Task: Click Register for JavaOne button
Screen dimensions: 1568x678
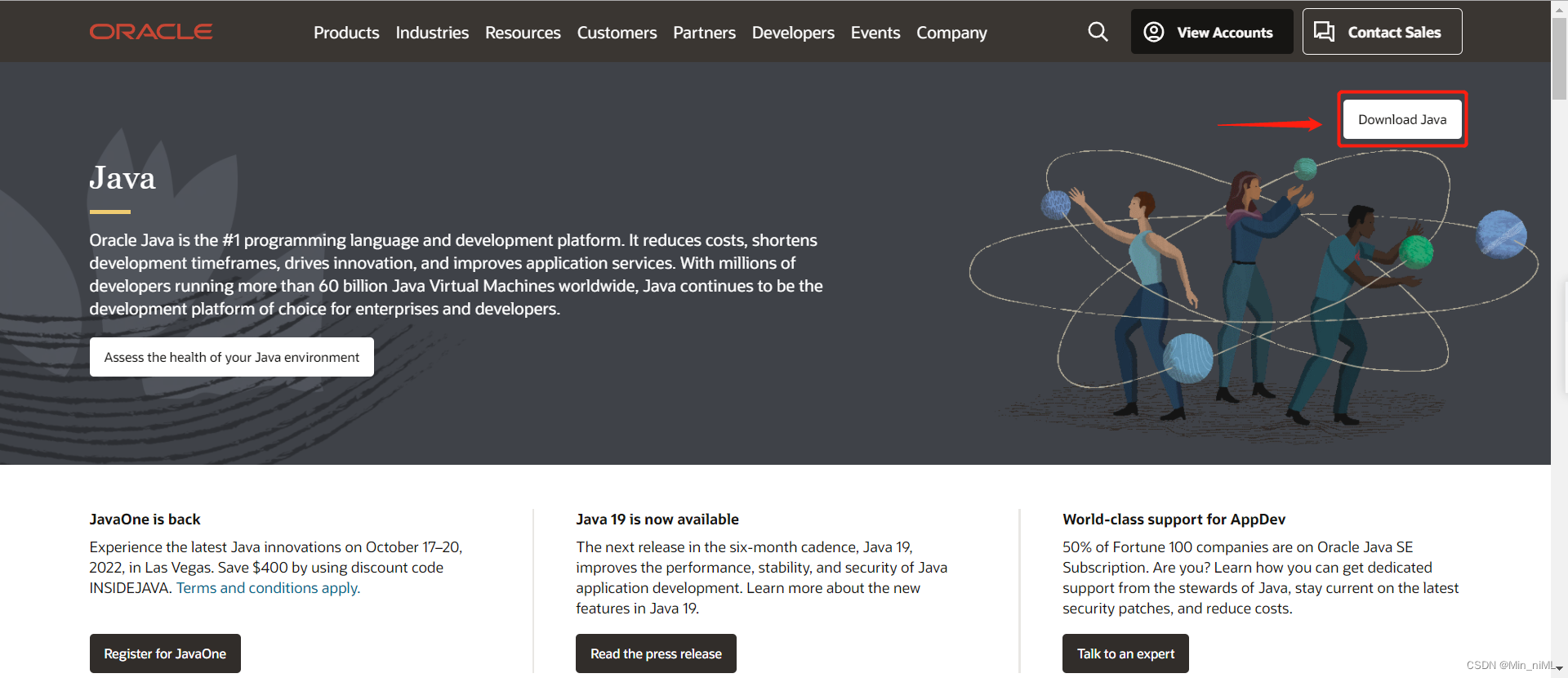Action: 165,653
